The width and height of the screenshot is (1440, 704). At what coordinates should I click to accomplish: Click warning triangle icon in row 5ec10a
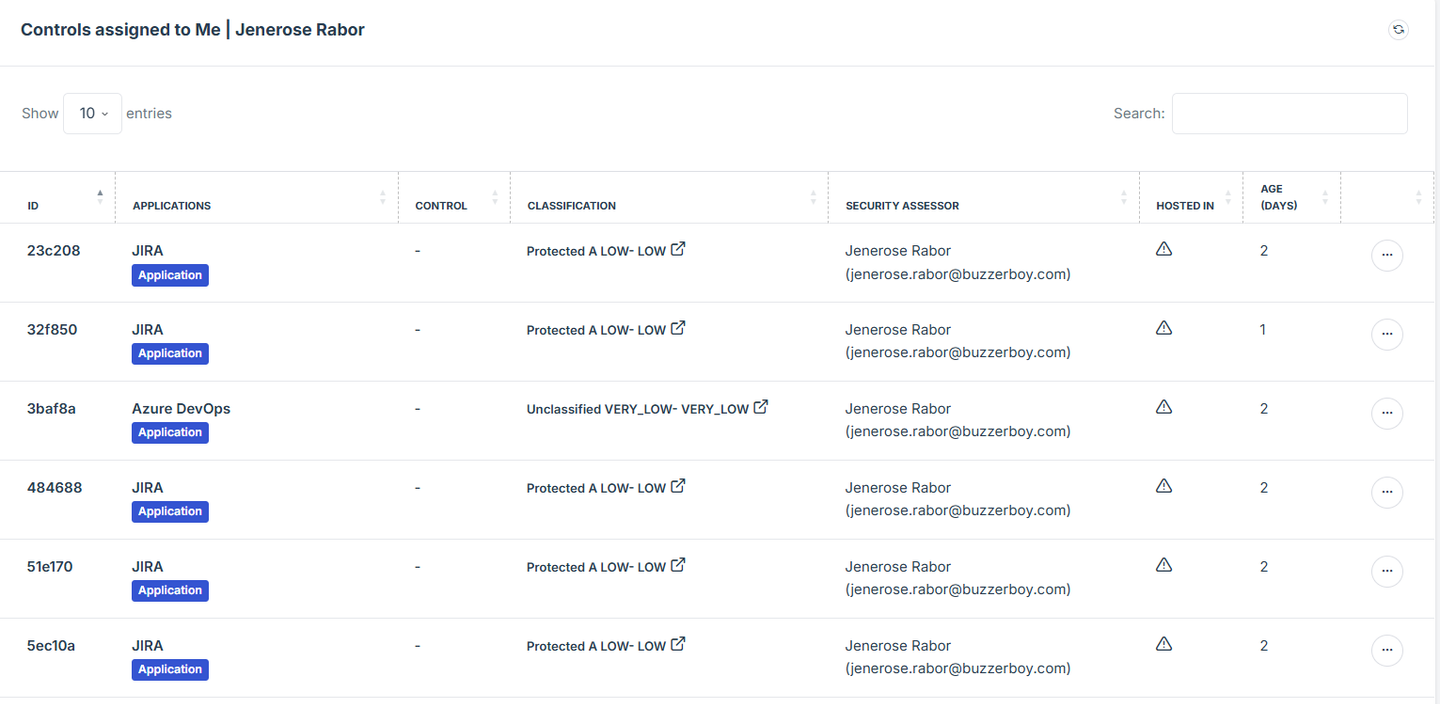pyautogui.click(x=1164, y=644)
